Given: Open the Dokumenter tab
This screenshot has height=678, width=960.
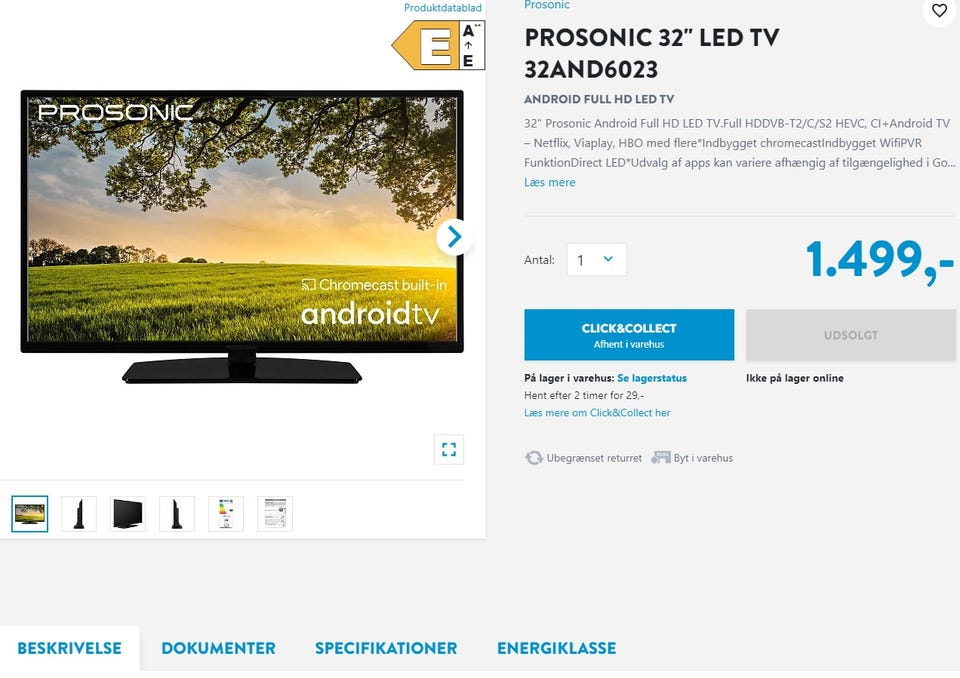Looking at the screenshot, I should point(219,648).
